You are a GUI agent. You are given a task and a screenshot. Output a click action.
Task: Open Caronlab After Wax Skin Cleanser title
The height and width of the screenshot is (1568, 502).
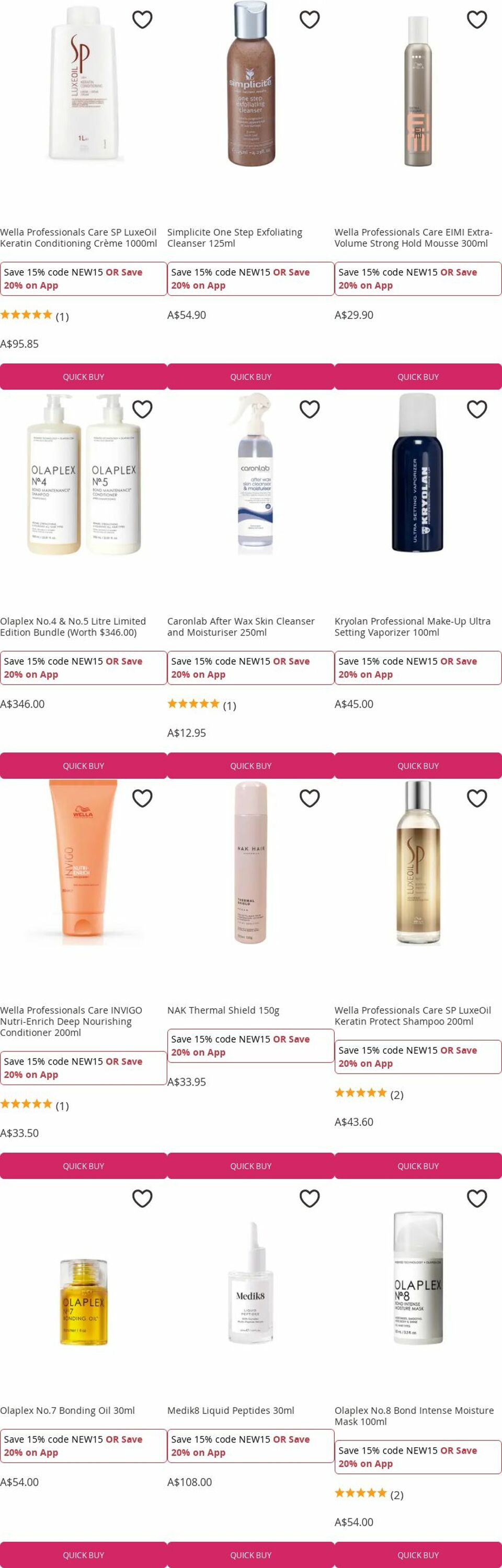[241, 626]
